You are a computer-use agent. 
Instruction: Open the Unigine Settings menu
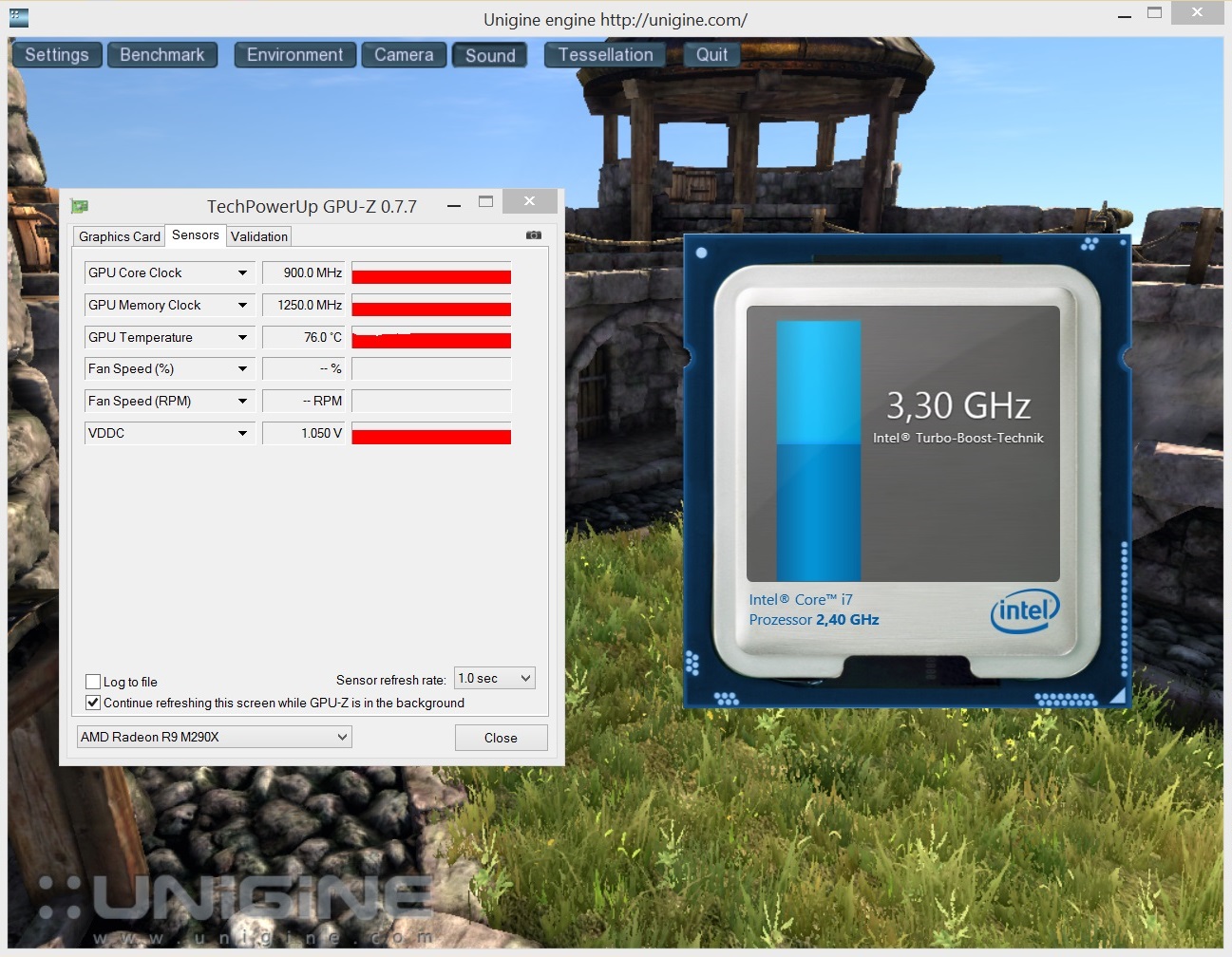57,55
